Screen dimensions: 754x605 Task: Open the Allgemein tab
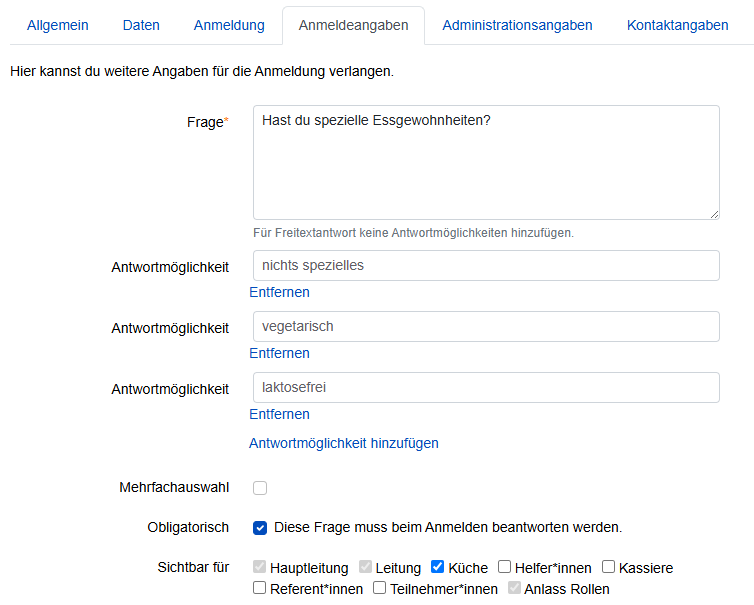[x=57, y=25]
